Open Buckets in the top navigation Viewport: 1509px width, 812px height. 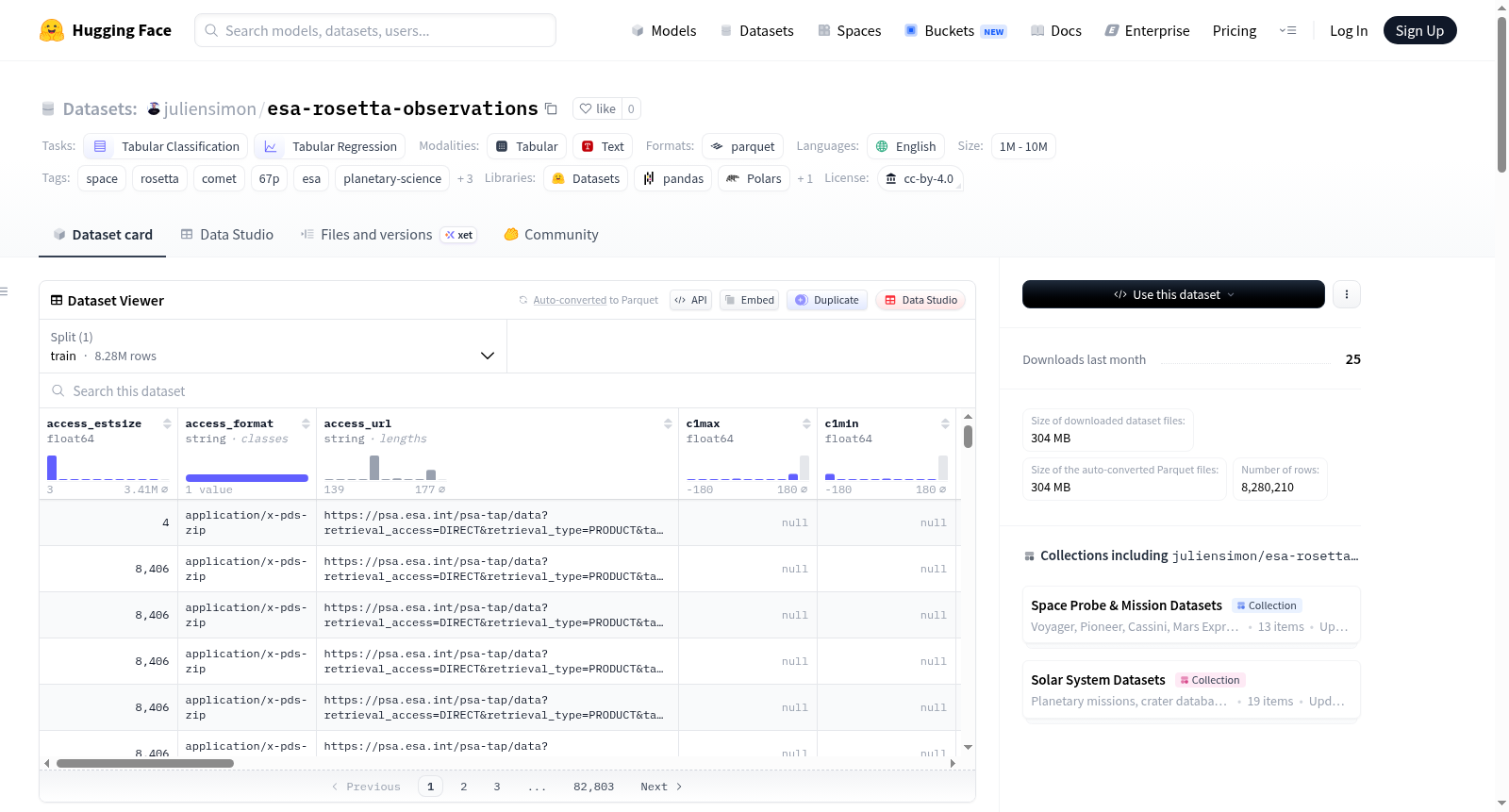(955, 30)
